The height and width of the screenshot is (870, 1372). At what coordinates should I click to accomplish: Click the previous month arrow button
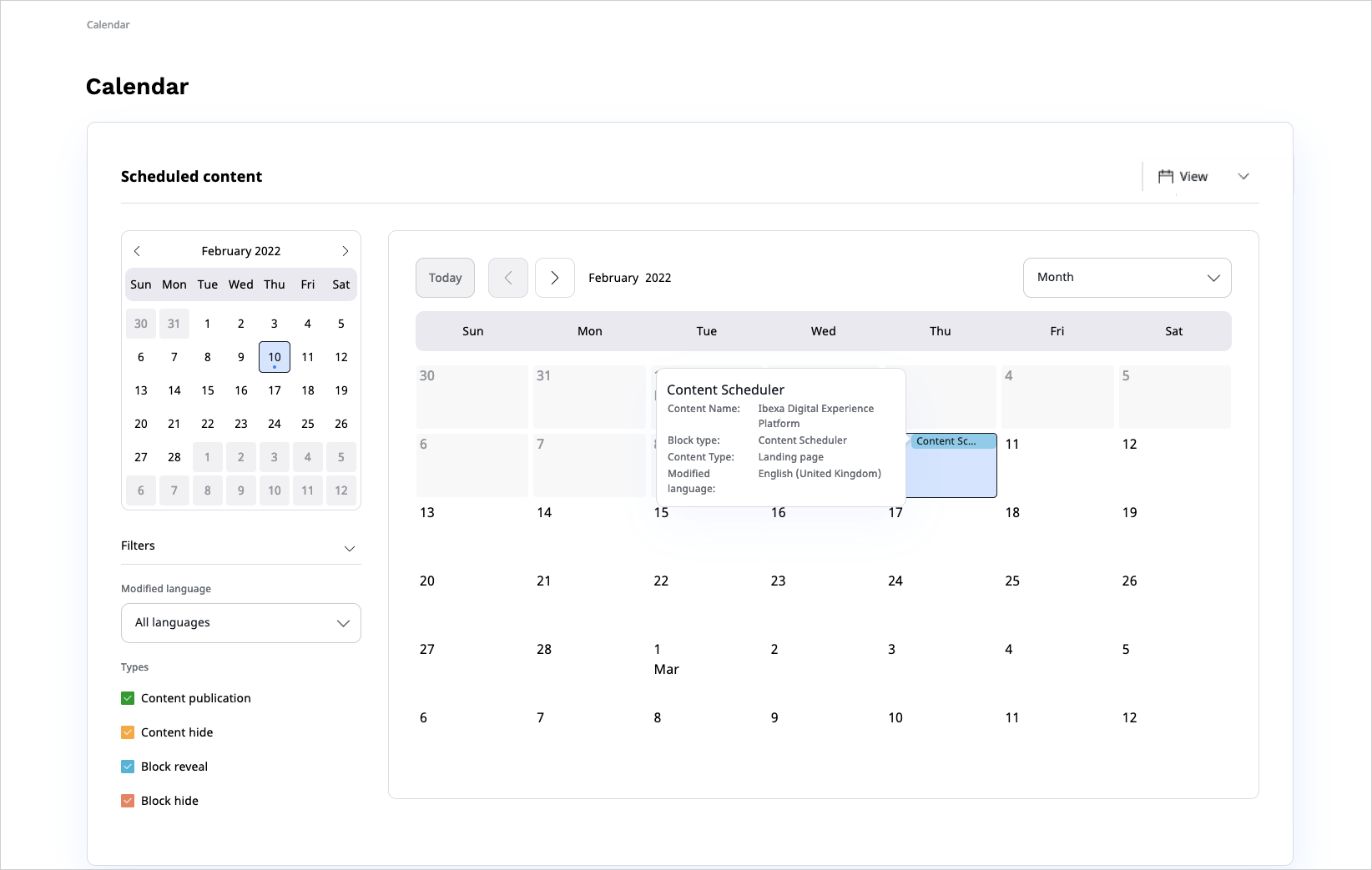[508, 278]
